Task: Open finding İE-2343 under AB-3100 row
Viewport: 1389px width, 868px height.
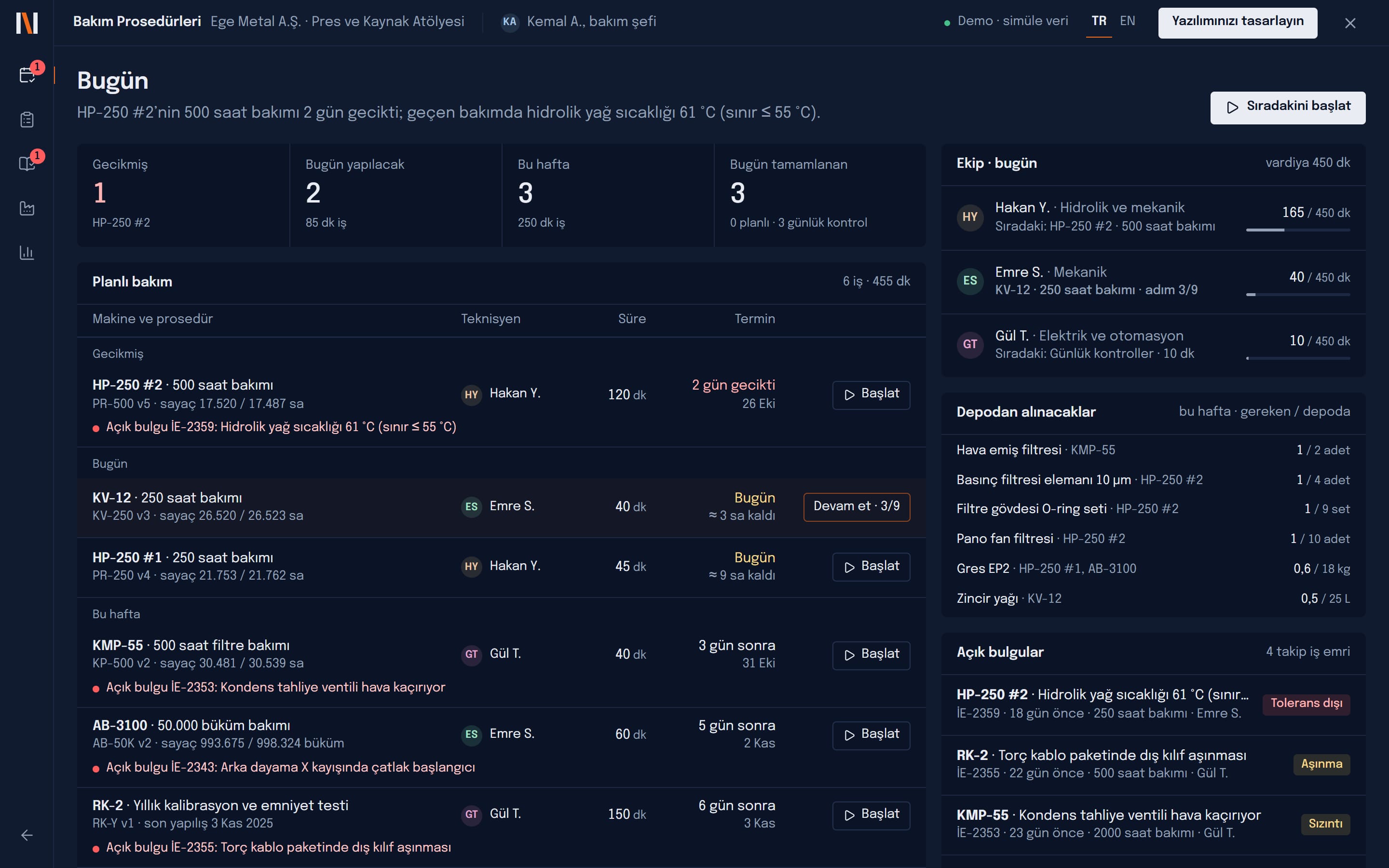Action: click(284, 768)
